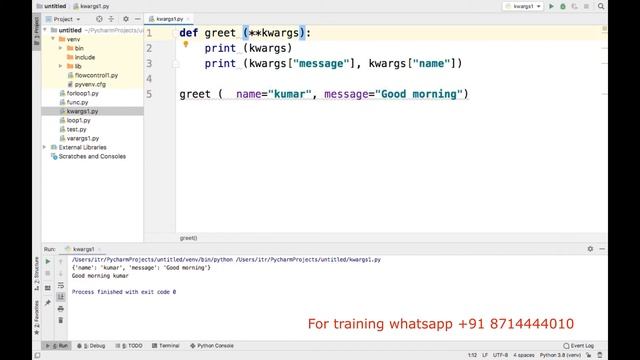Open the Debug tool window tab

click(x=91, y=346)
